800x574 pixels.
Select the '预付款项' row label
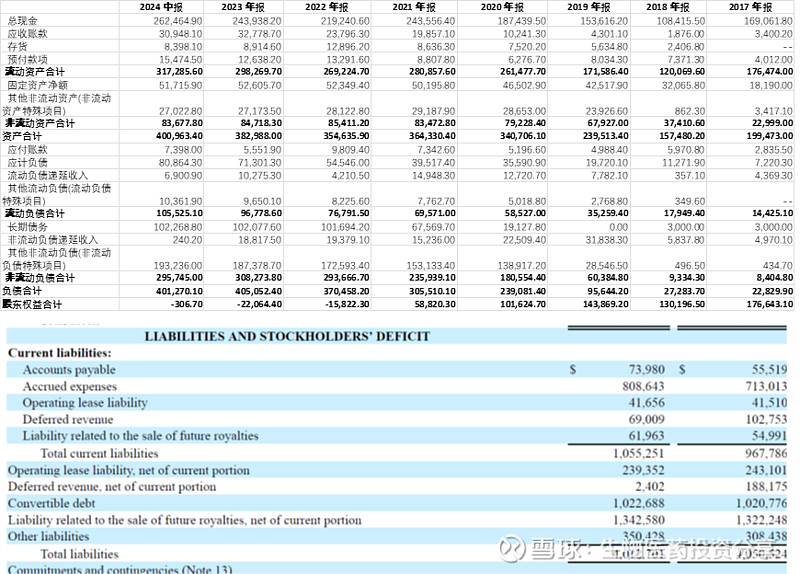click(28, 59)
